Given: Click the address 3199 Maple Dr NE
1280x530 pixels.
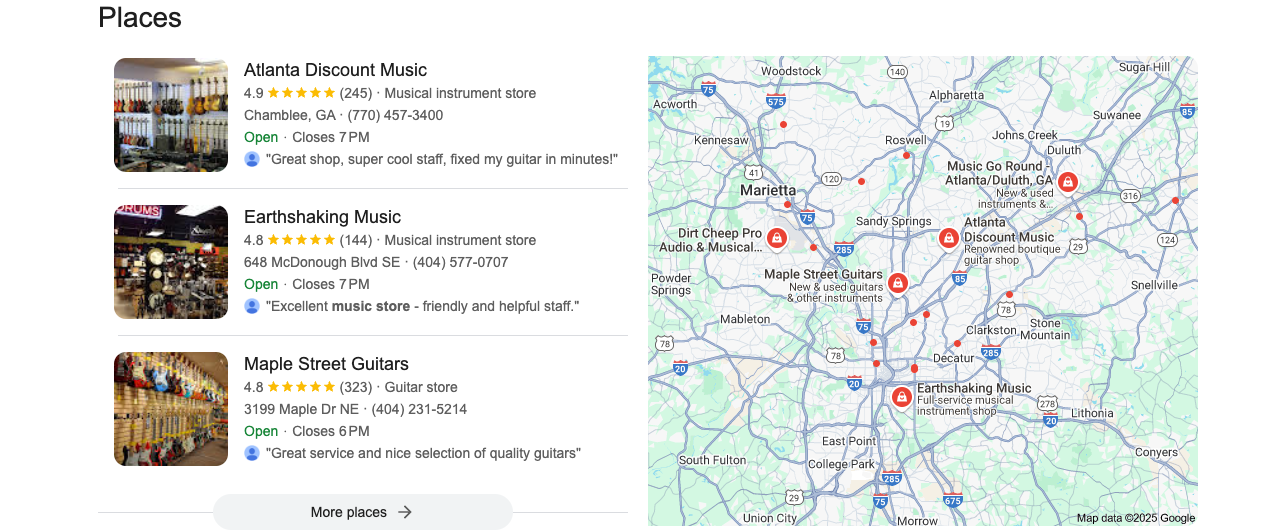Looking at the screenshot, I should click(x=301, y=409).
